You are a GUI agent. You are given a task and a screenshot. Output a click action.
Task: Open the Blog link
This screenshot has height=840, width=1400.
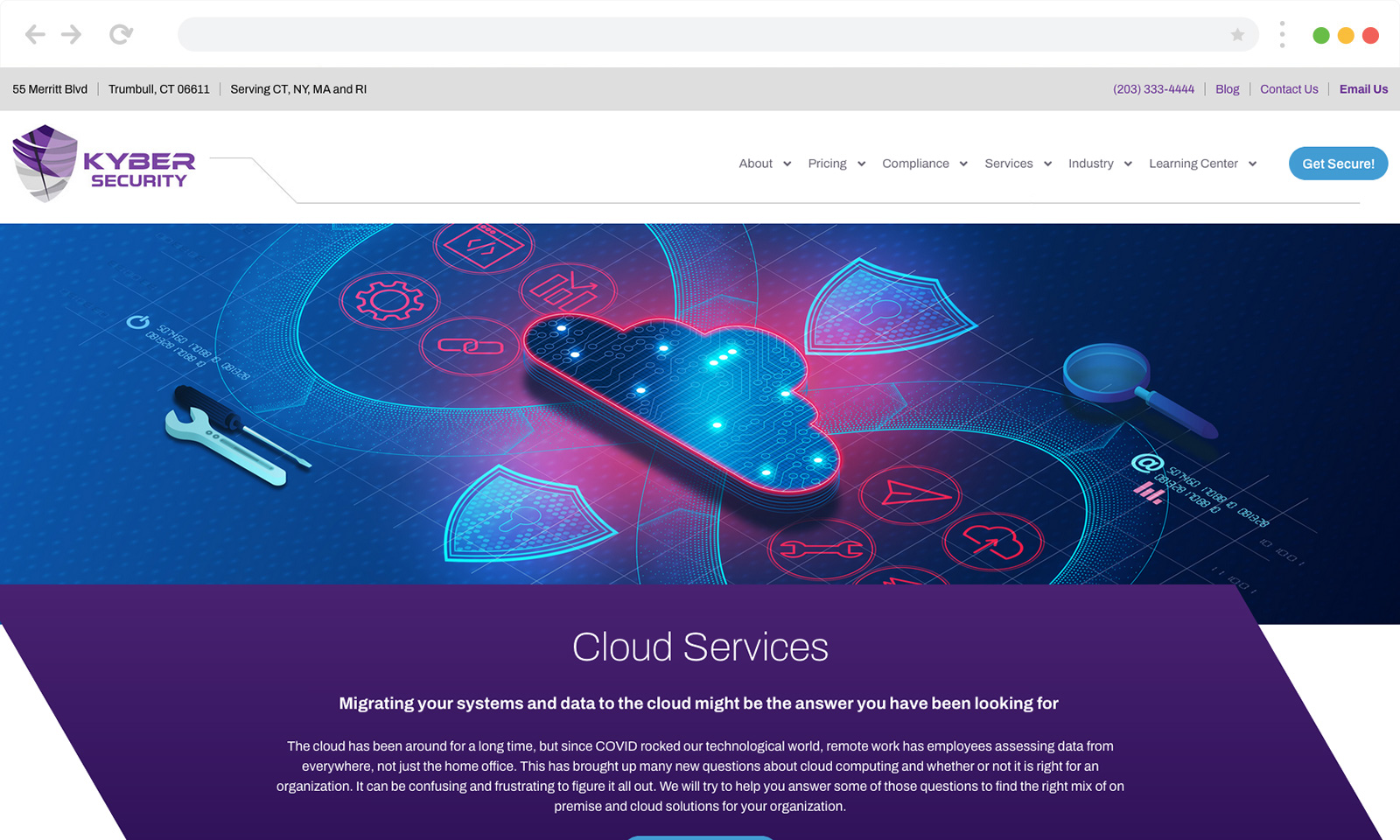(x=1227, y=89)
